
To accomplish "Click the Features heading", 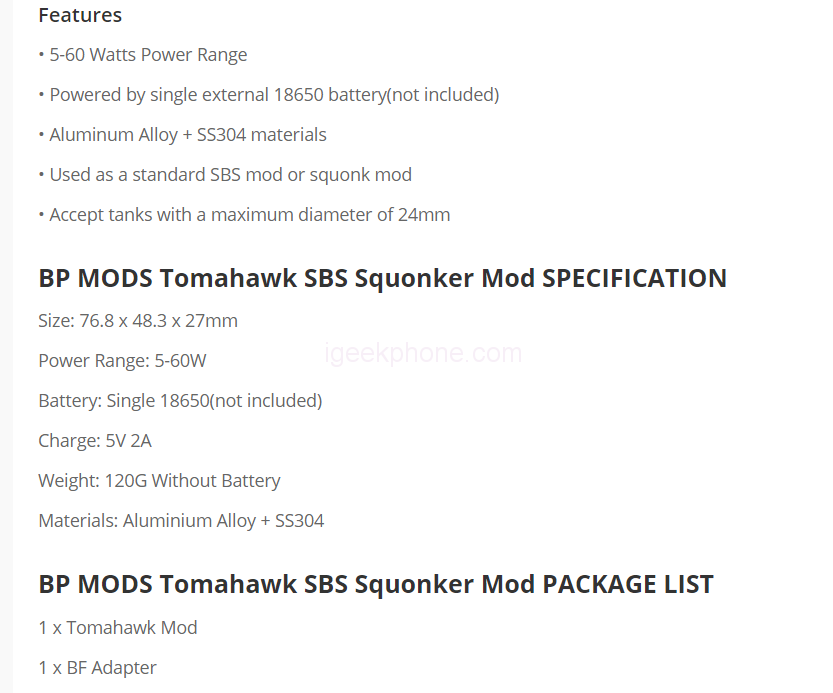I will coord(80,15).
